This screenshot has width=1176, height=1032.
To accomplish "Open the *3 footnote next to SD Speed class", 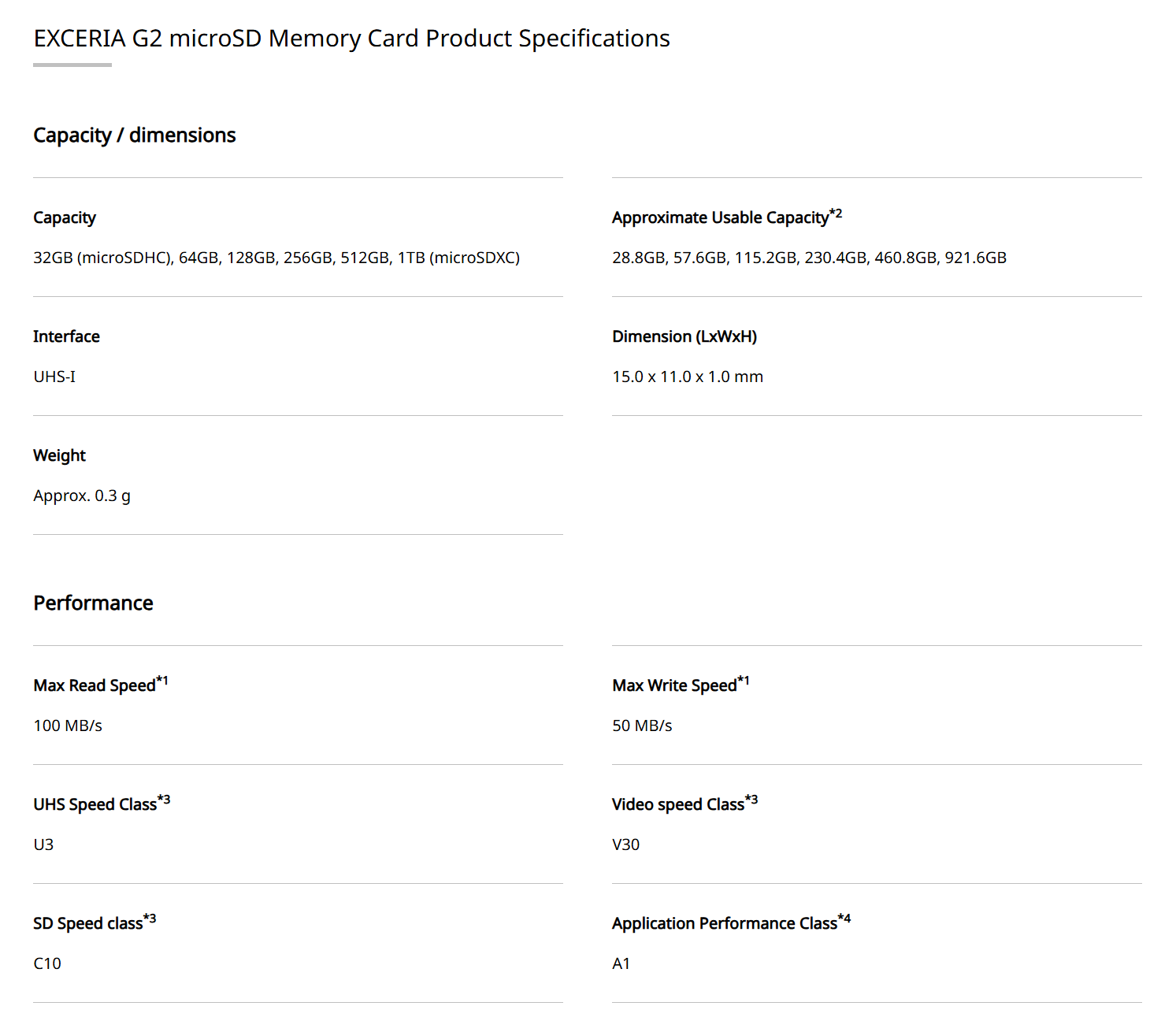I will coord(150,919).
